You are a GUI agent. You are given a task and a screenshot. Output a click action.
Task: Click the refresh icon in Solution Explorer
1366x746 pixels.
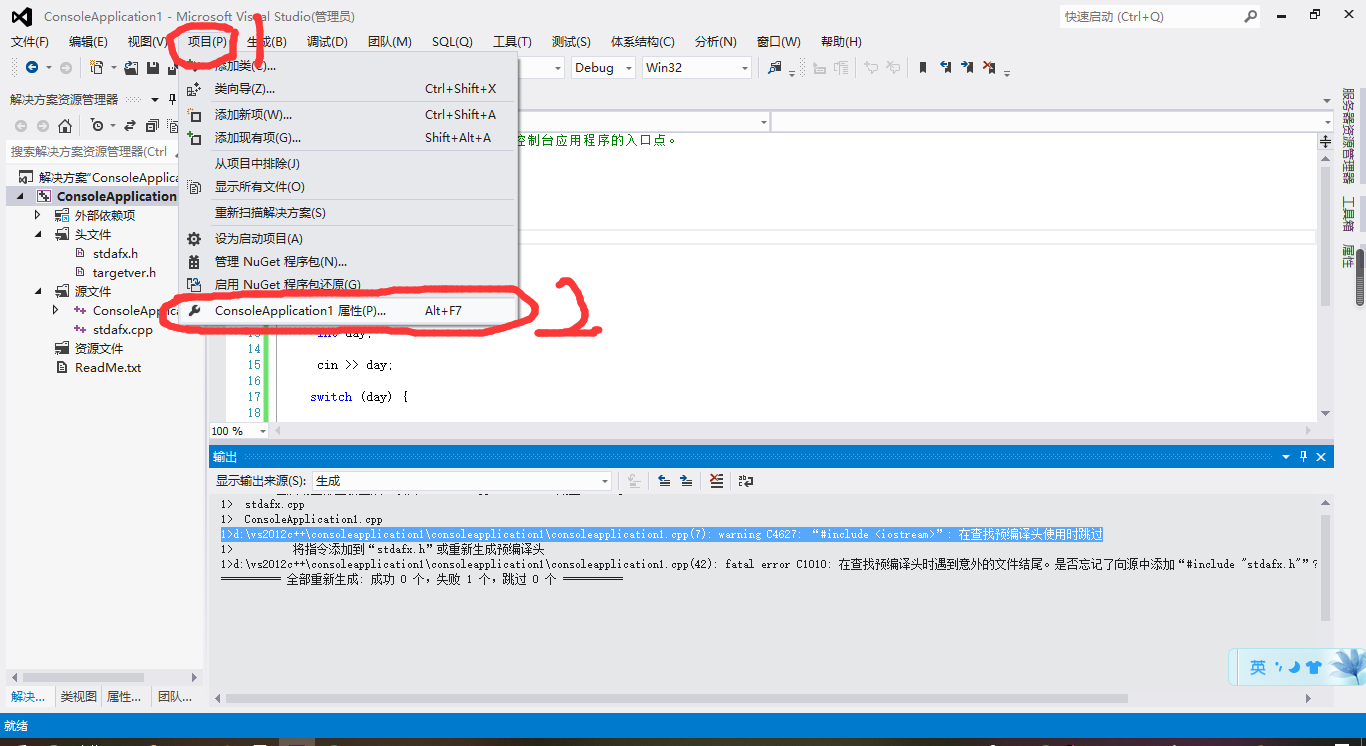(x=128, y=125)
